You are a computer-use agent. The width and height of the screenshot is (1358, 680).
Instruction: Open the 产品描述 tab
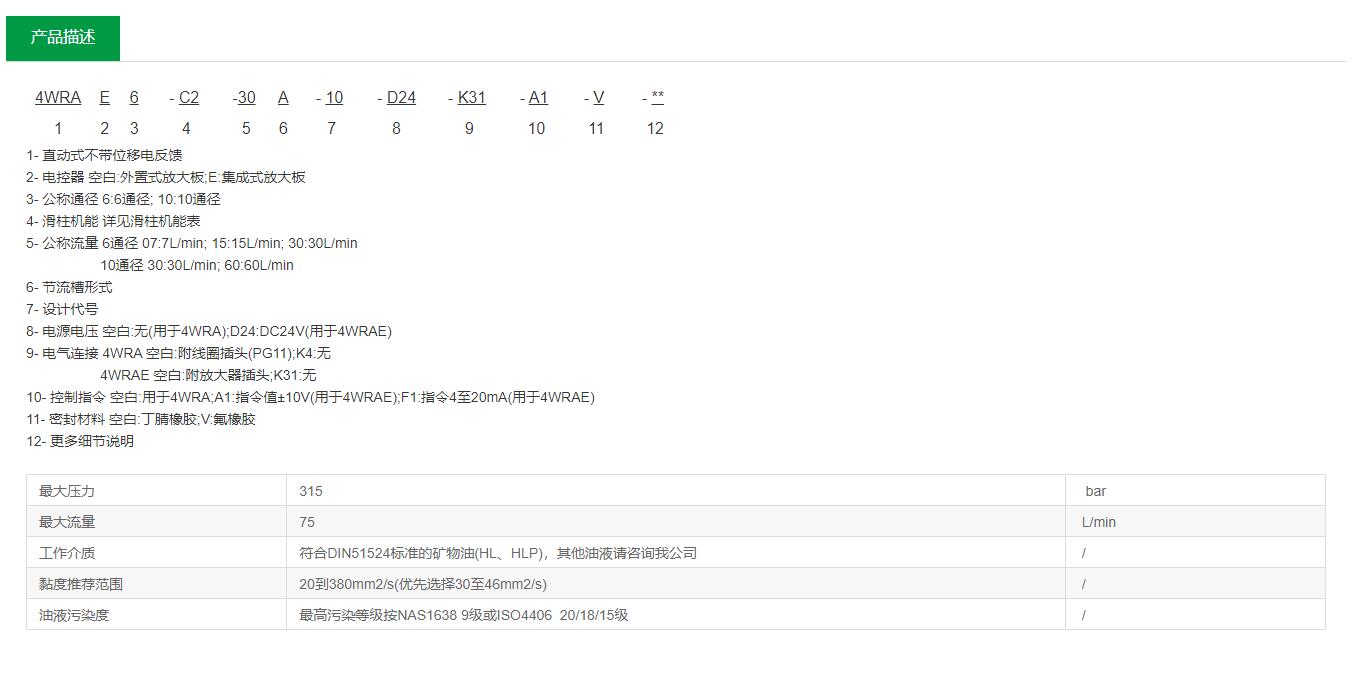(63, 38)
